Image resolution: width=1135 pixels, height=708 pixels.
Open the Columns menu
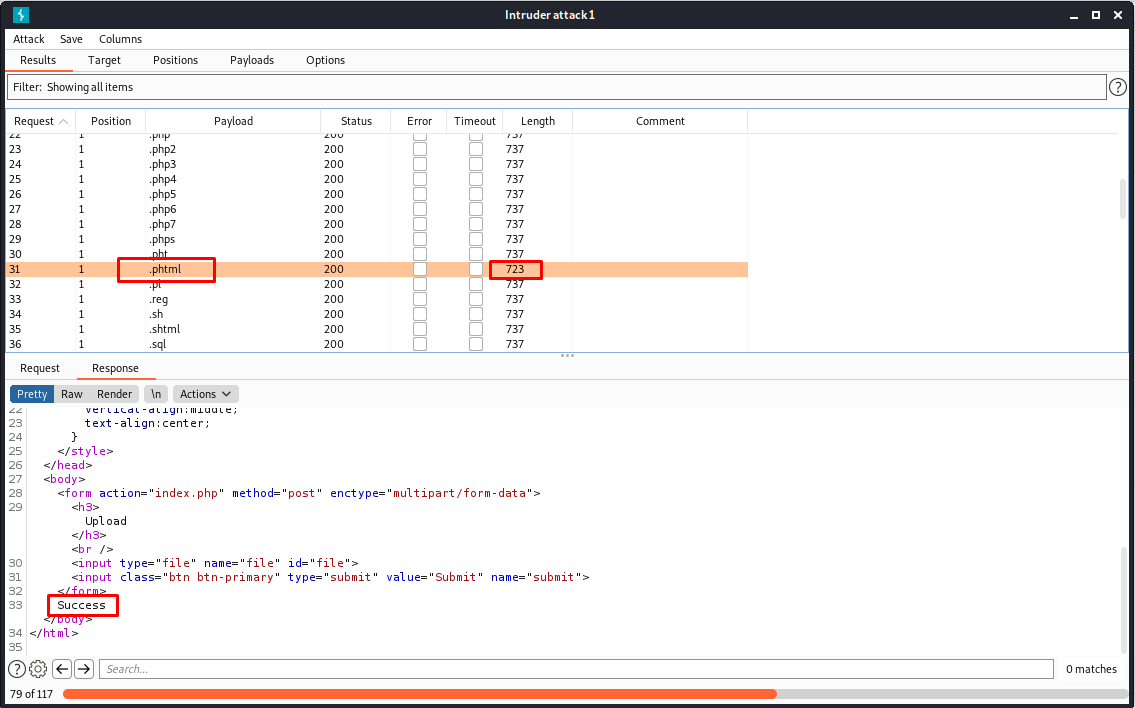[x=120, y=39]
